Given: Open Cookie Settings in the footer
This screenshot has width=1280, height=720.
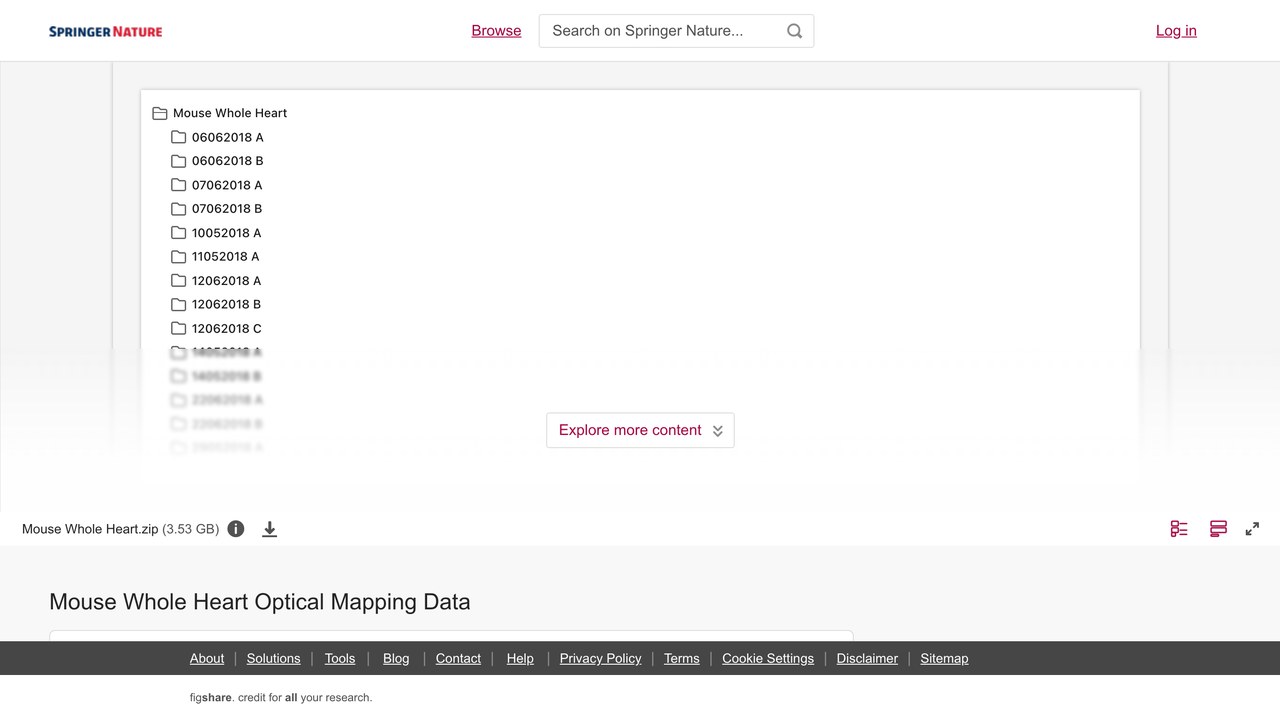Looking at the screenshot, I should click(x=768, y=658).
